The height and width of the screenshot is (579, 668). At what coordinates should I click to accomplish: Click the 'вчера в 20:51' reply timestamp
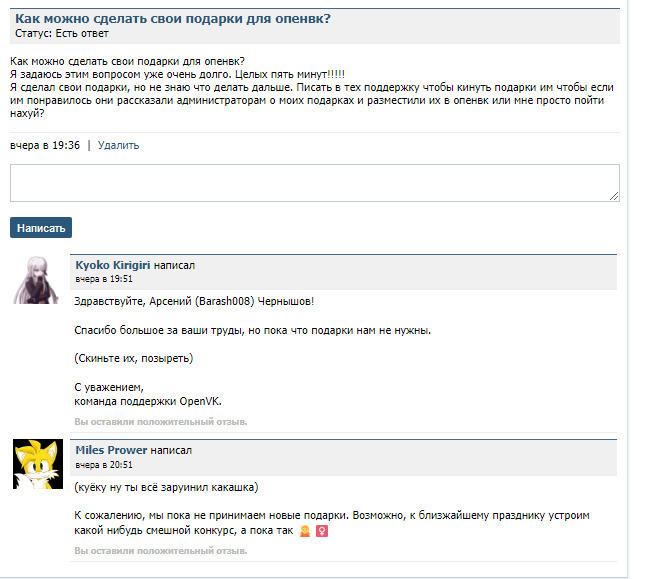pyautogui.click(x=104, y=465)
